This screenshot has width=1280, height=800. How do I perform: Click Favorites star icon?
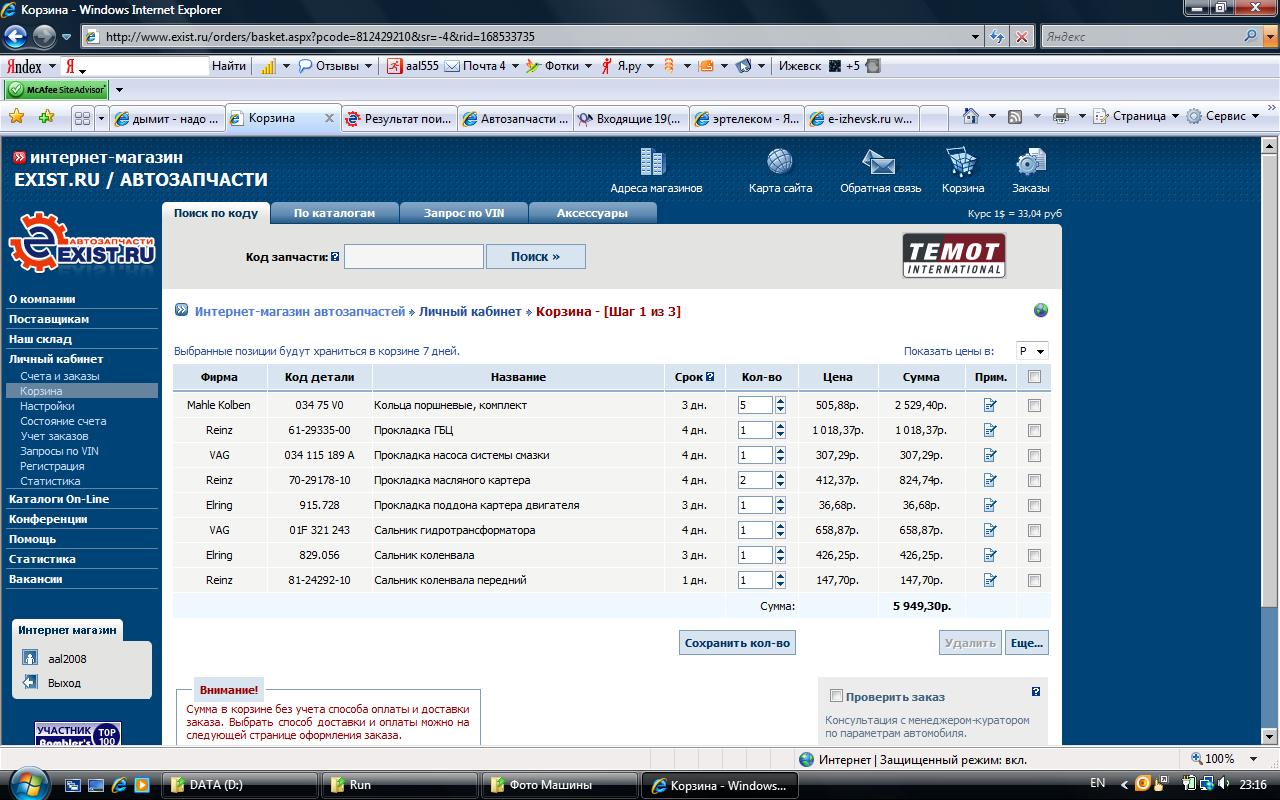(17, 117)
